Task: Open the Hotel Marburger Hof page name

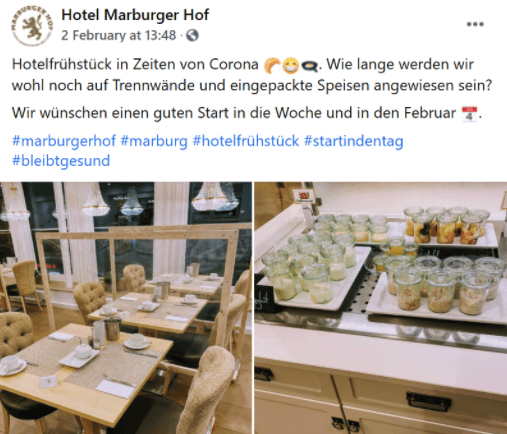Action: [x=135, y=15]
